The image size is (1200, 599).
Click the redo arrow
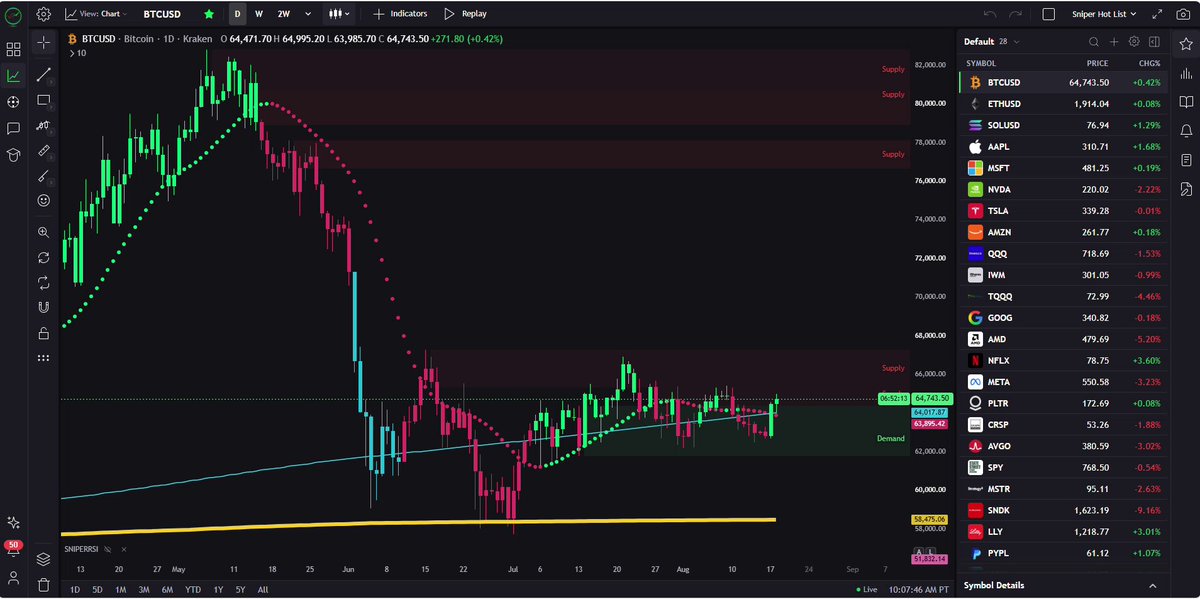(1016, 14)
